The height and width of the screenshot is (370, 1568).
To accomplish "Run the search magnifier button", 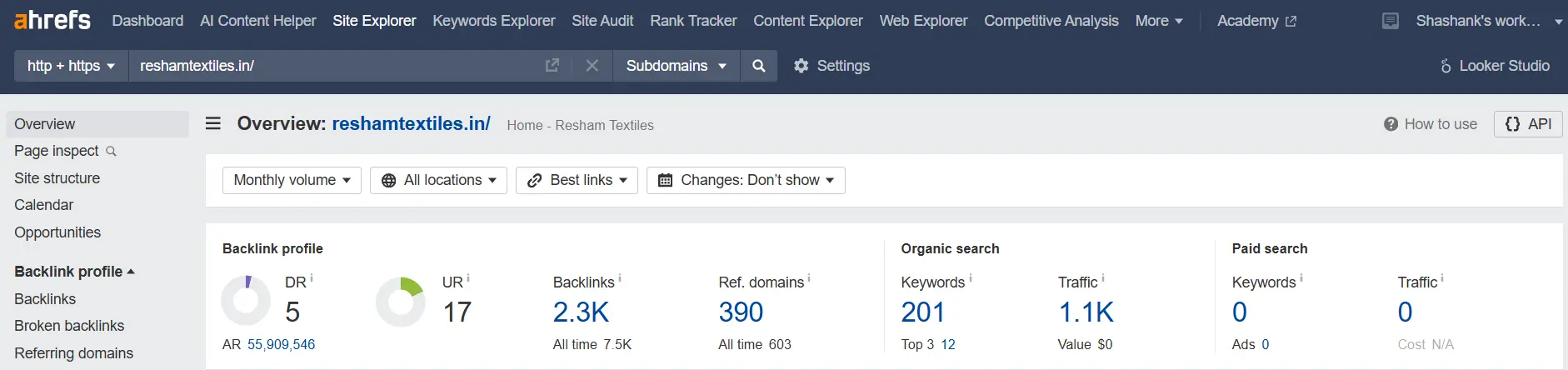I will coord(759,65).
